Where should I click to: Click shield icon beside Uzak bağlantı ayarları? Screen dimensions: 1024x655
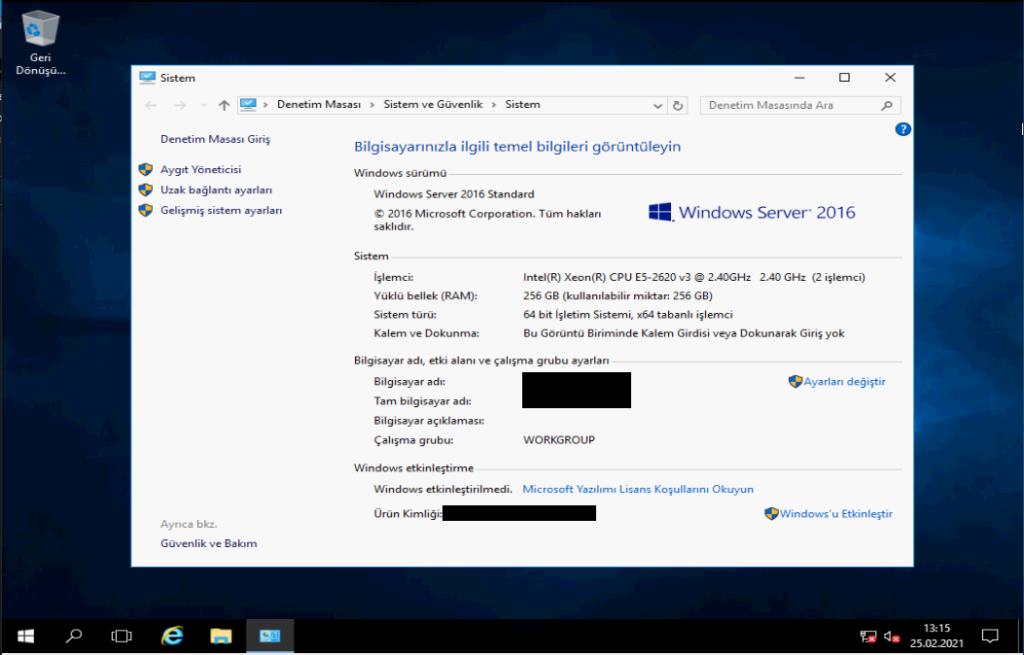146,190
